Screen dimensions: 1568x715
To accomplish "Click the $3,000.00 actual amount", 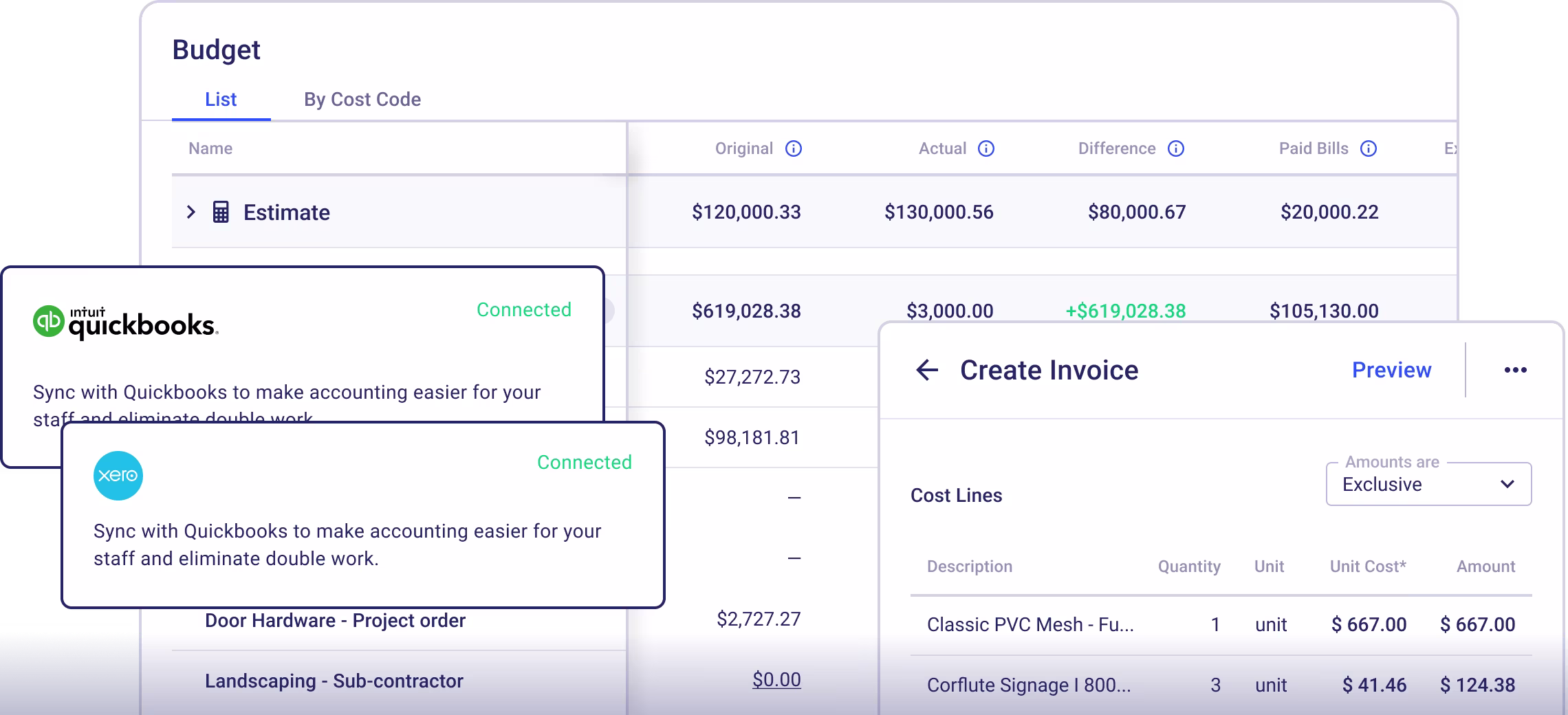I will pyautogui.click(x=950, y=311).
